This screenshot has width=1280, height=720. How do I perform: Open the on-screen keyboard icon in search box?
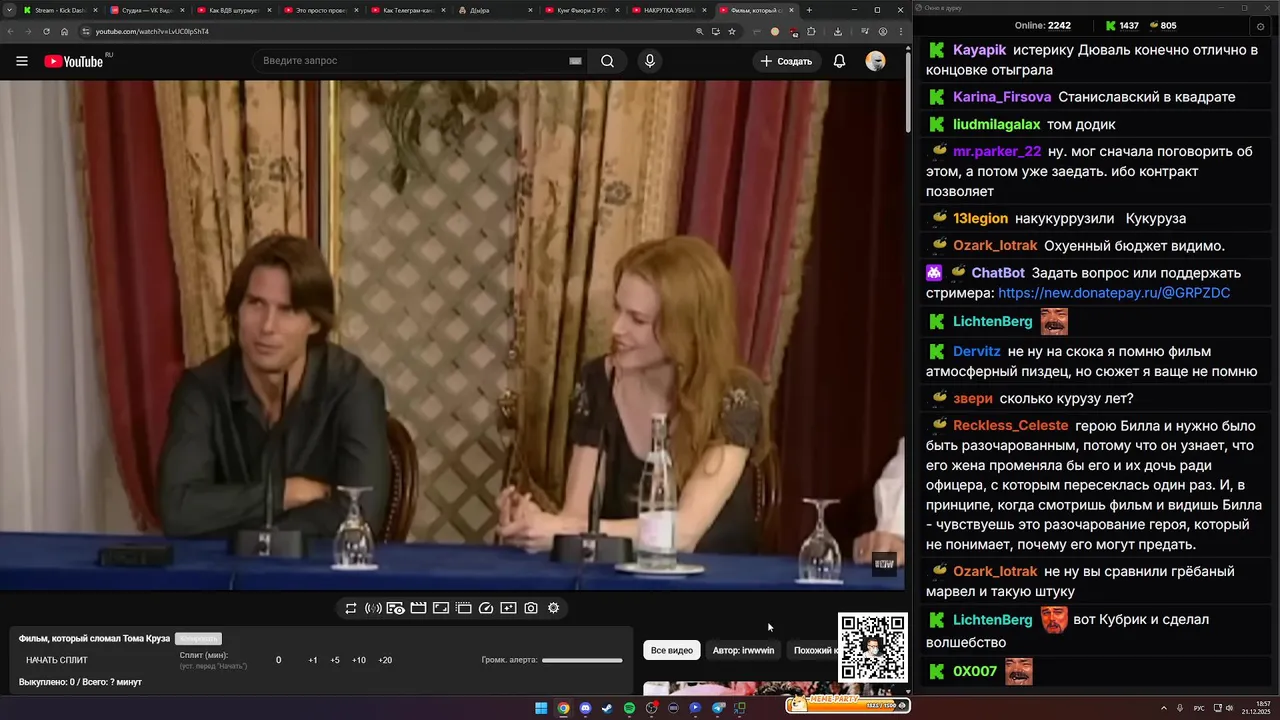click(x=575, y=61)
